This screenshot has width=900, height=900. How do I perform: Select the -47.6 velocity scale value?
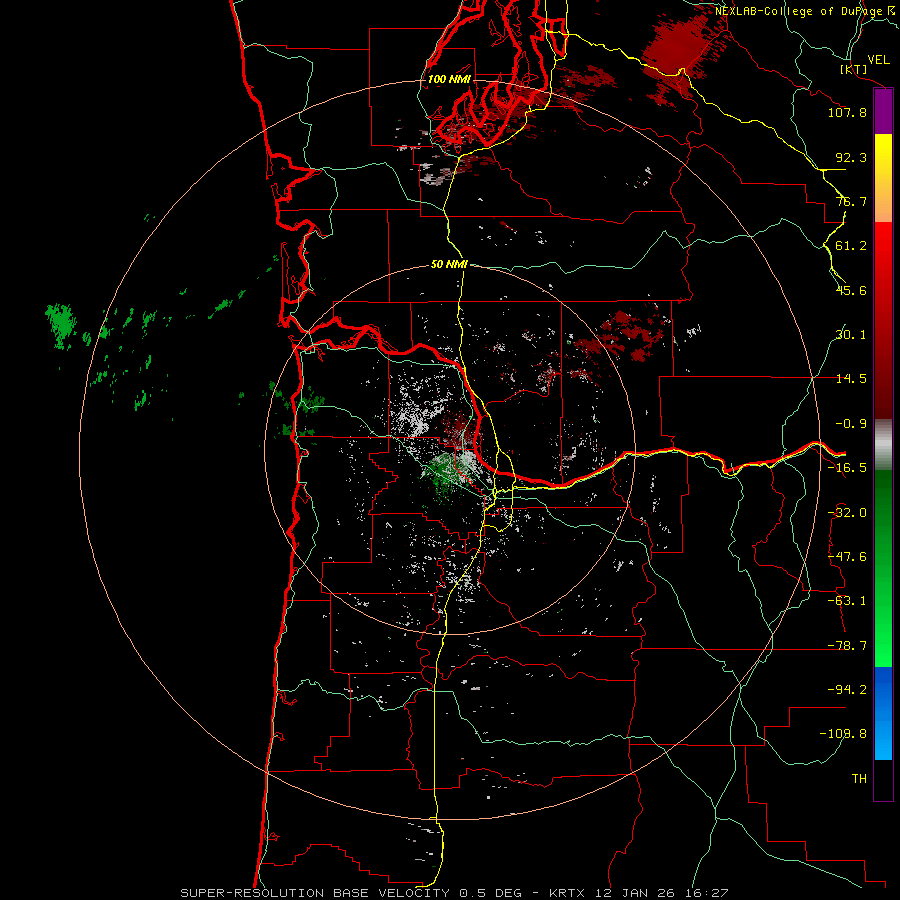tap(847, 557)
